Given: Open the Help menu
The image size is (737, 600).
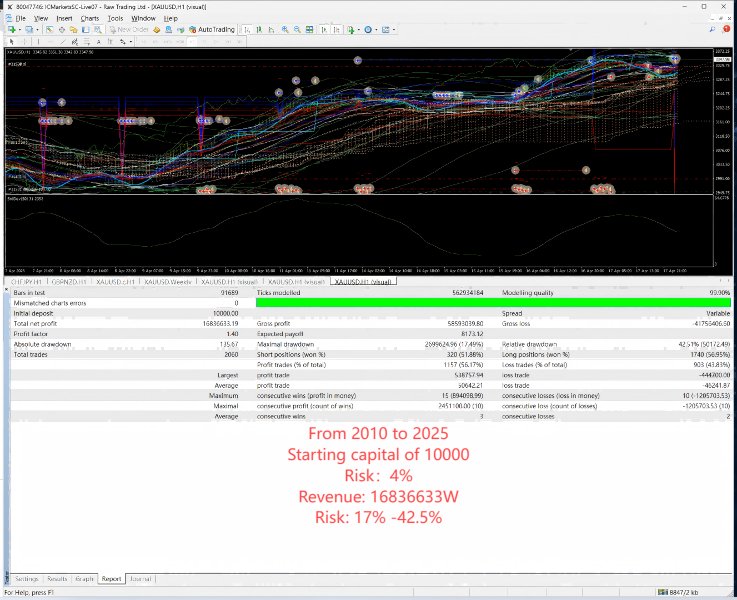Looking at the screenshot, I should click(171, 18).
